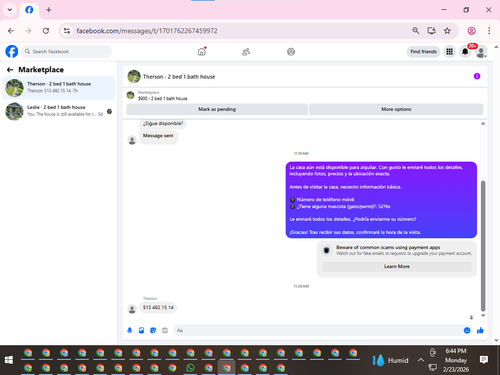Open the zoom magnifier icon in address bar
The image size is (500, 375).
coord(416,31)
